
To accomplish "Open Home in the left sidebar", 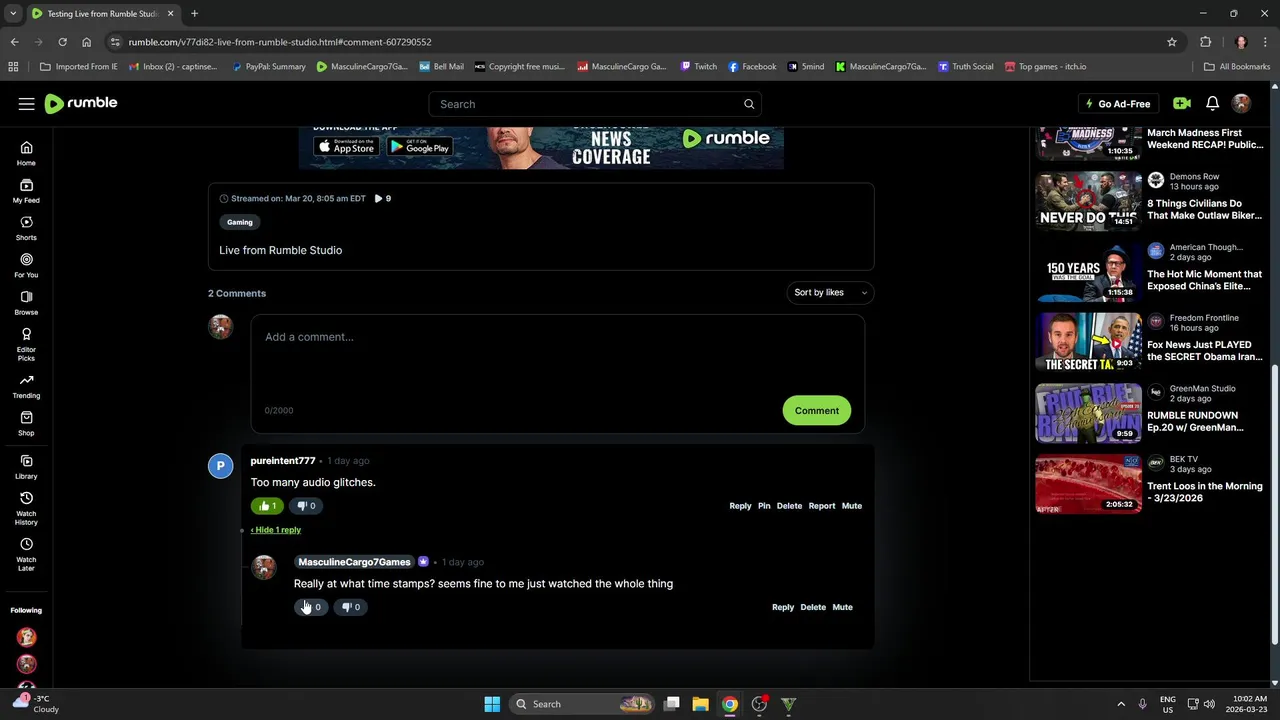I will (x=26, y=153).
